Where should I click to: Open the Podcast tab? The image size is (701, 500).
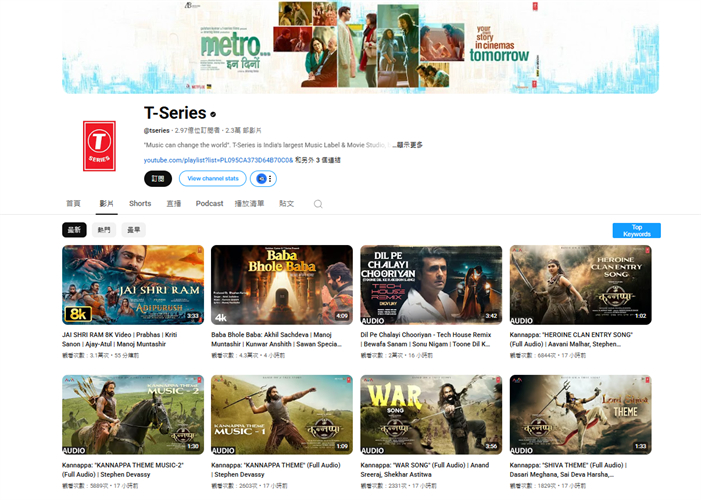pyautogui.click(x=209, y=203)
